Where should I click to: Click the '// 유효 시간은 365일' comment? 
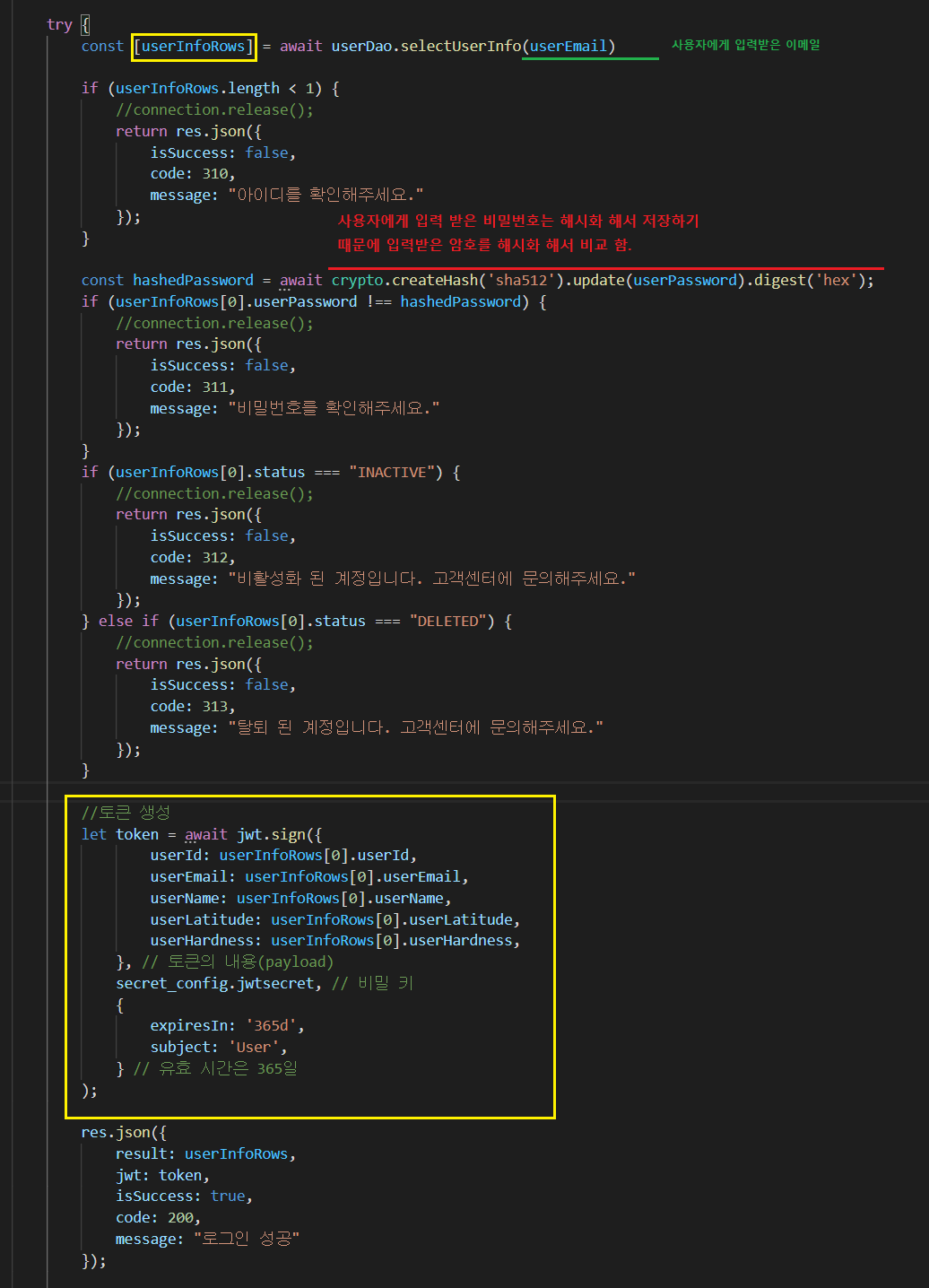(x=215, y=1069)
